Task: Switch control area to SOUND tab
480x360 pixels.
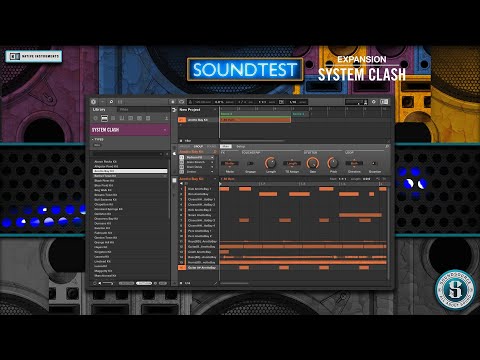Action: (x=212, y=146)
